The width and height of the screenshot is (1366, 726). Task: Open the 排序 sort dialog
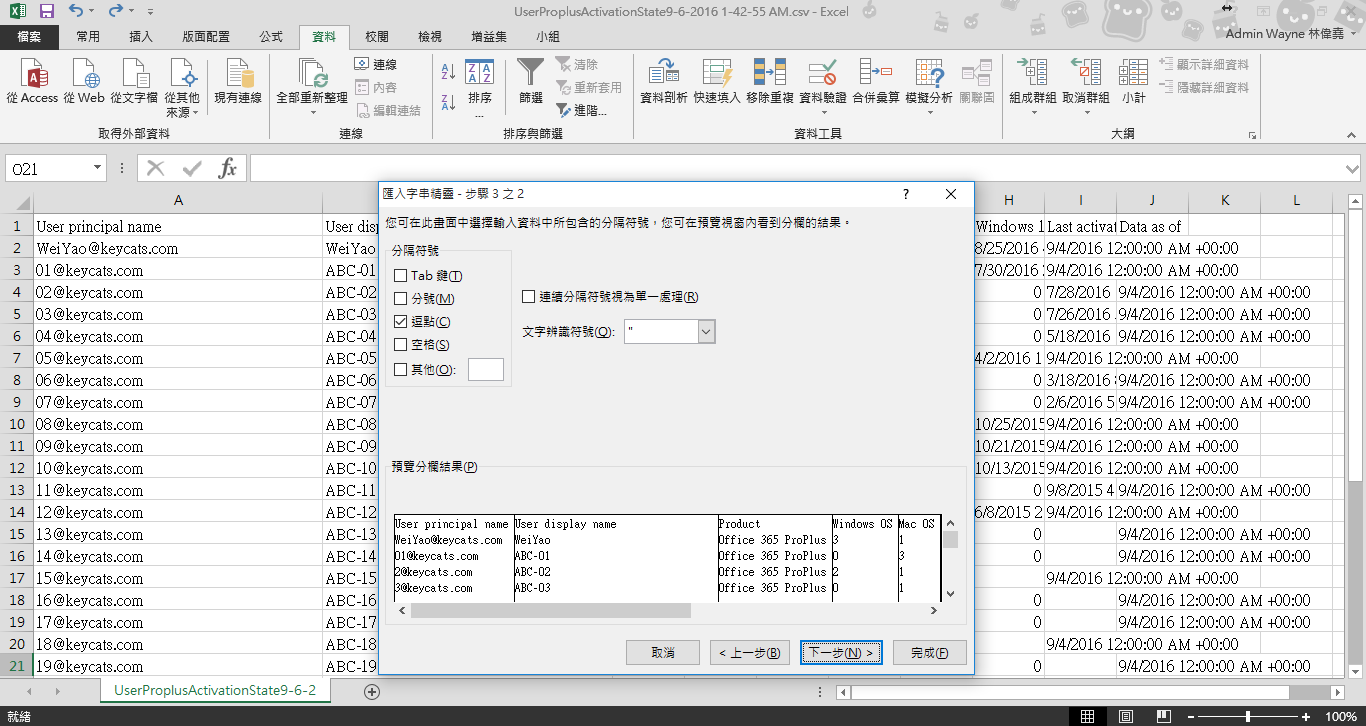480,88
